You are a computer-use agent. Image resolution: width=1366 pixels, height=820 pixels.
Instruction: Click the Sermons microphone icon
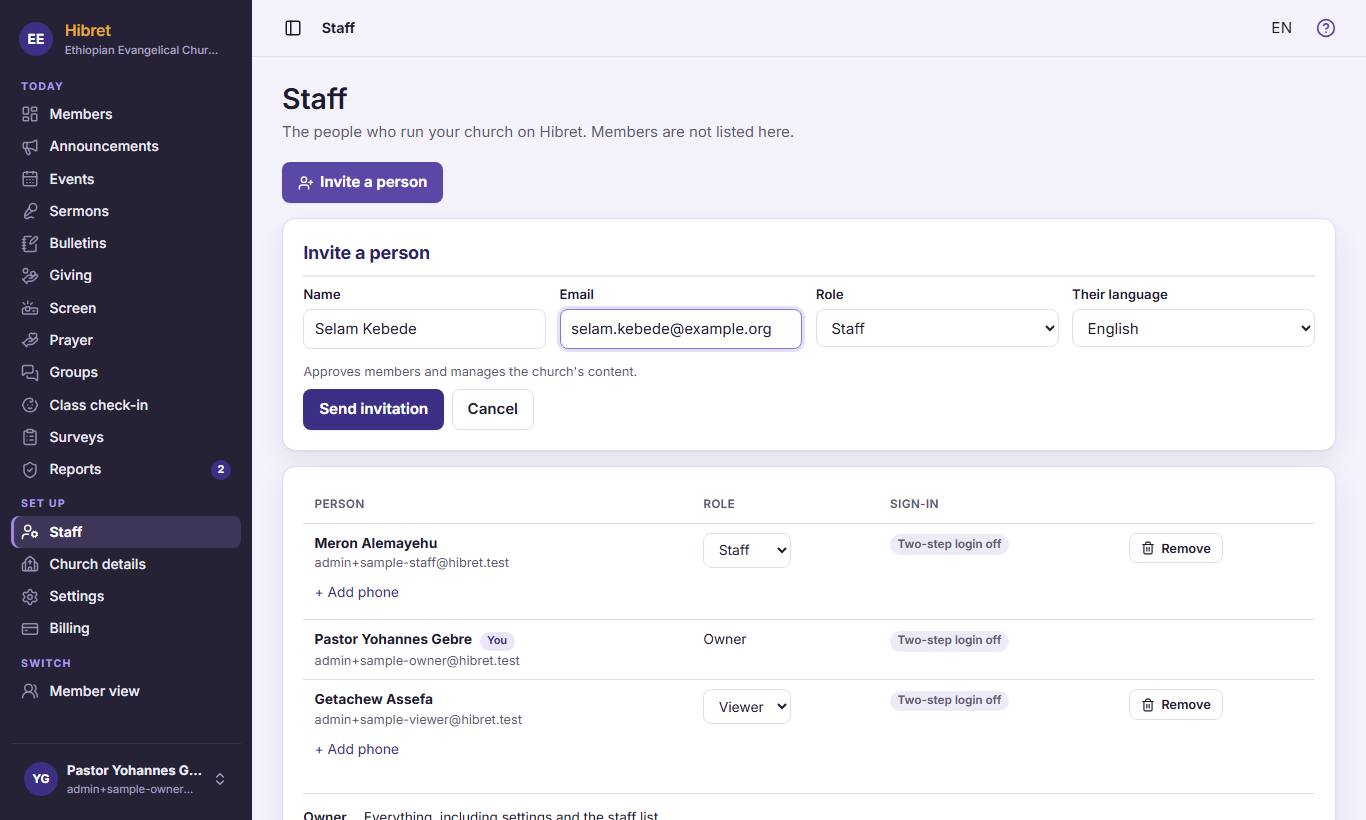tap(30, 211)
